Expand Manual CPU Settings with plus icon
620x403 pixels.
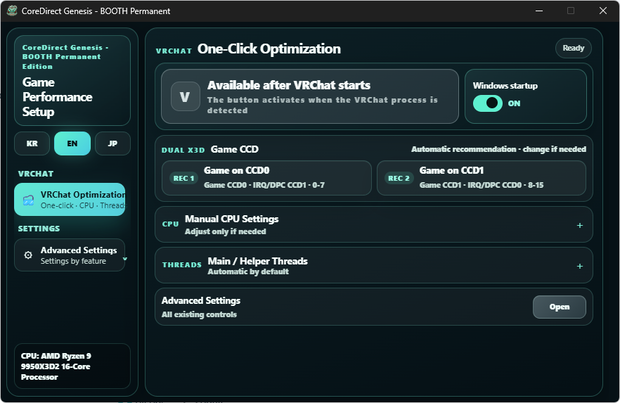coord(580,225)
